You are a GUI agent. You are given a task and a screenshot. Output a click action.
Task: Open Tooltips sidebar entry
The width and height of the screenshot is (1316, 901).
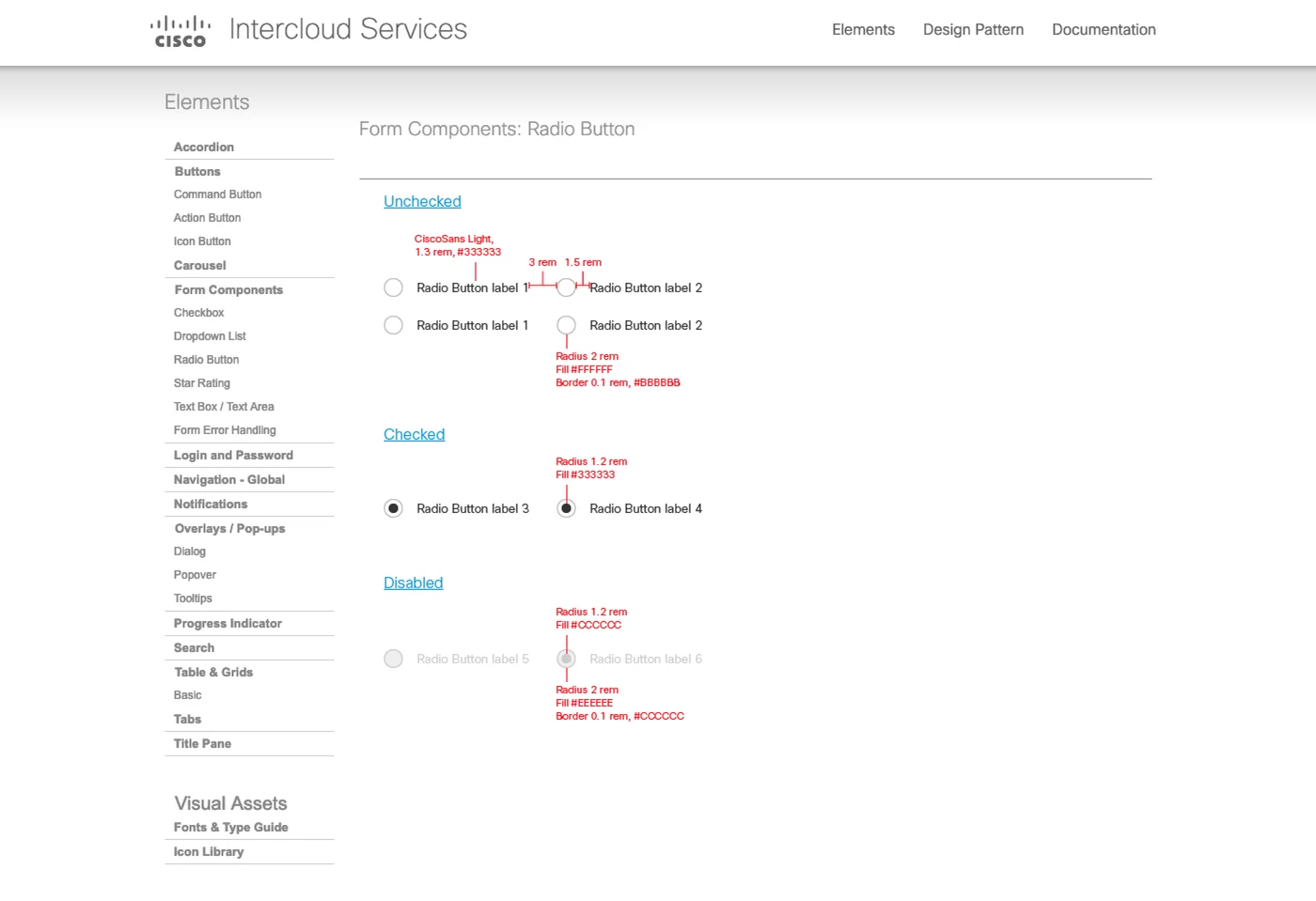point(193,598)
